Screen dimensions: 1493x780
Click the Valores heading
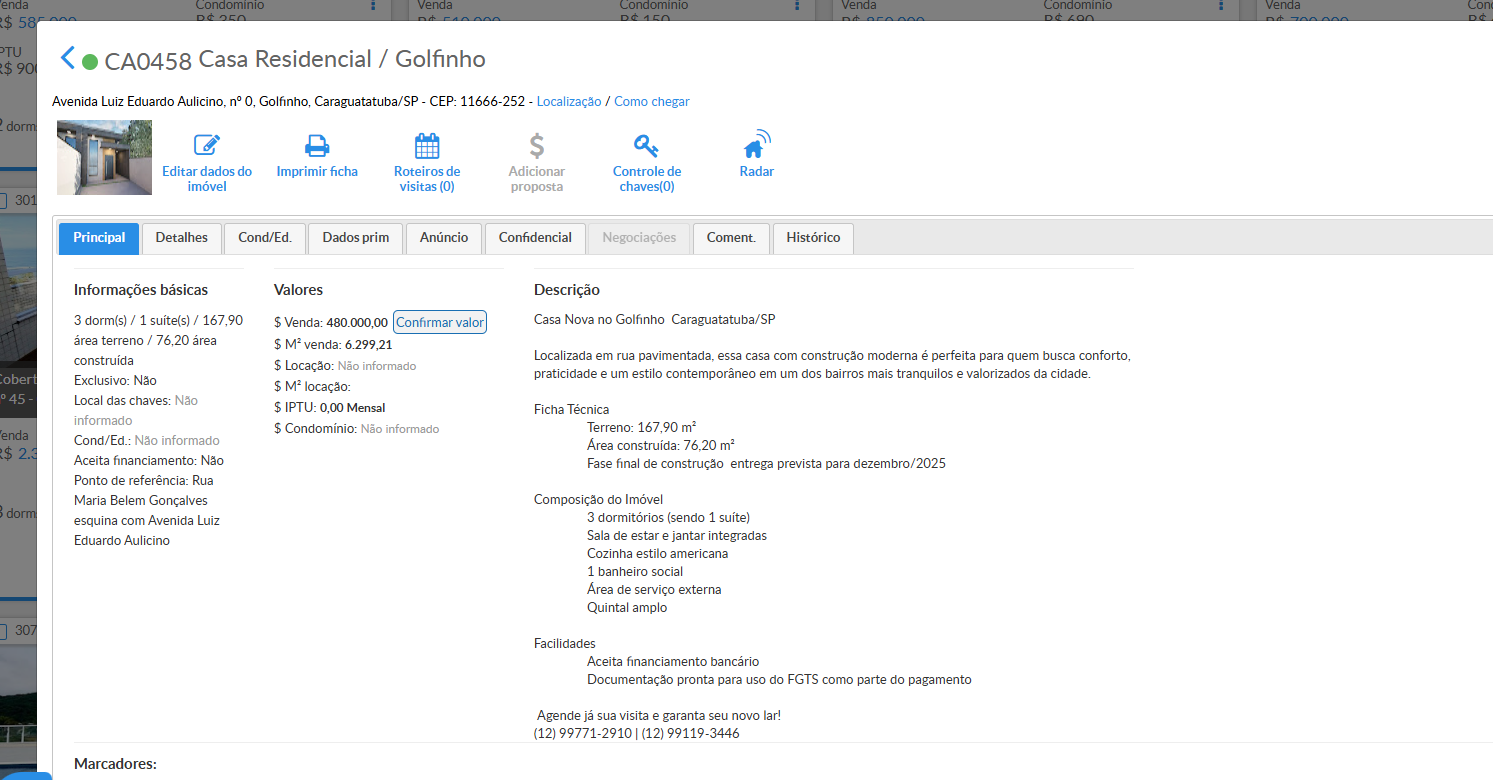click(298, 290)
